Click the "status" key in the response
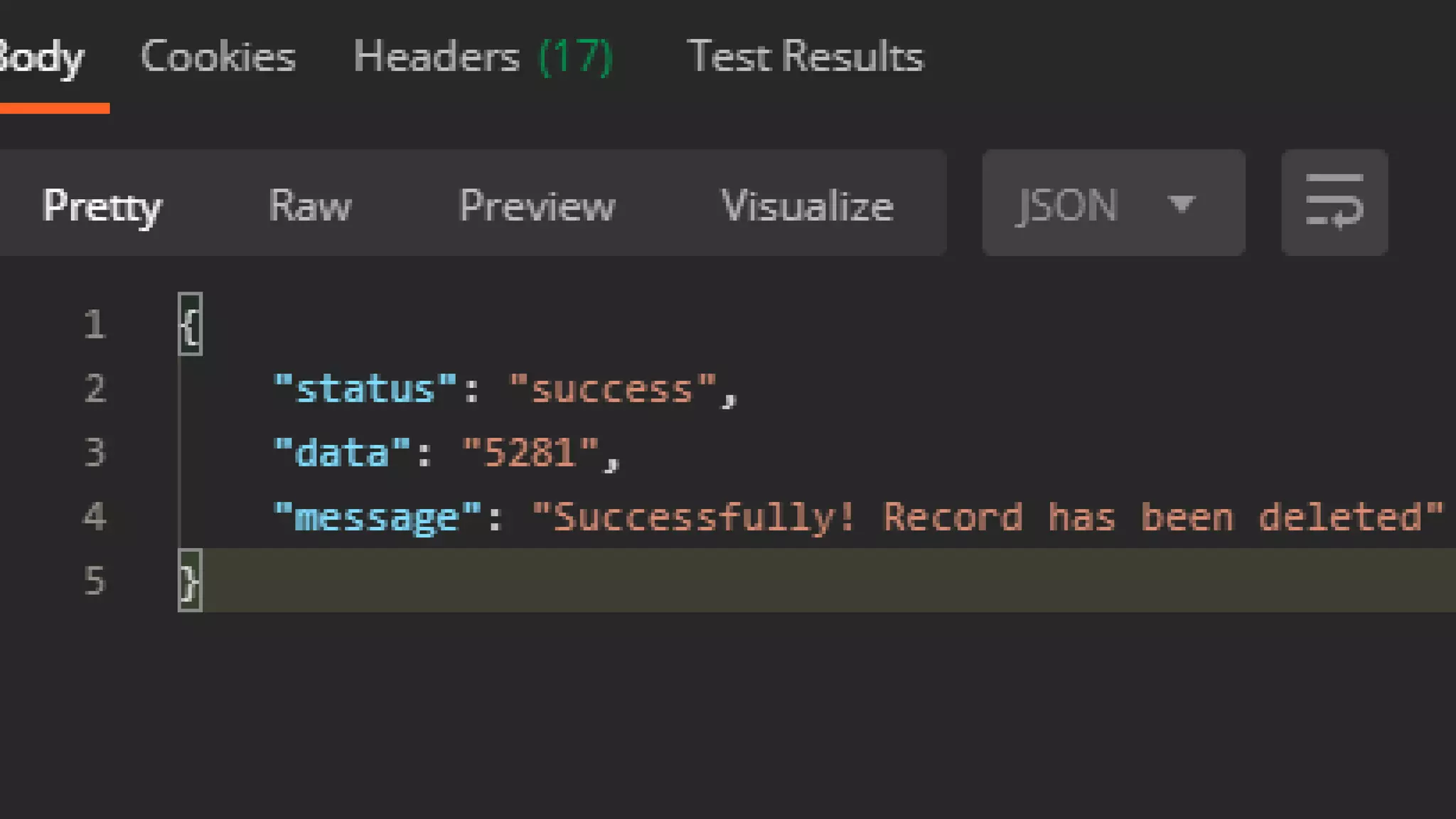Screen dimensions: 1456x819 point(365,390)
